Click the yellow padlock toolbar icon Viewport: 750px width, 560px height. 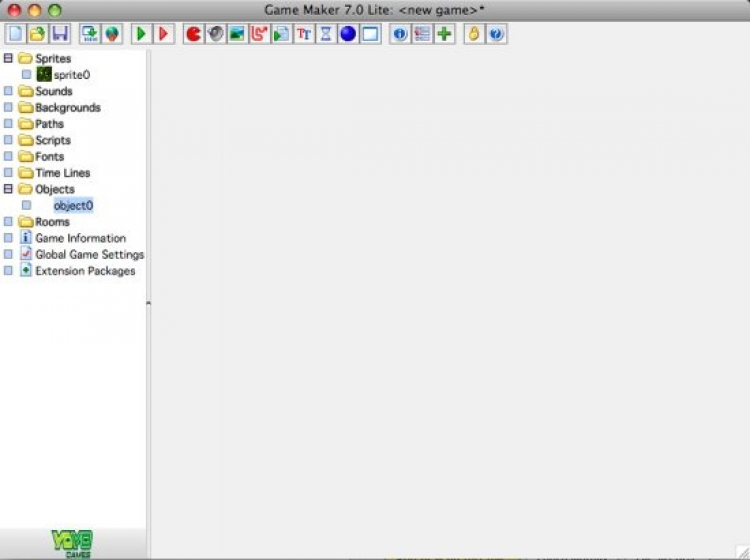point(474,34)
